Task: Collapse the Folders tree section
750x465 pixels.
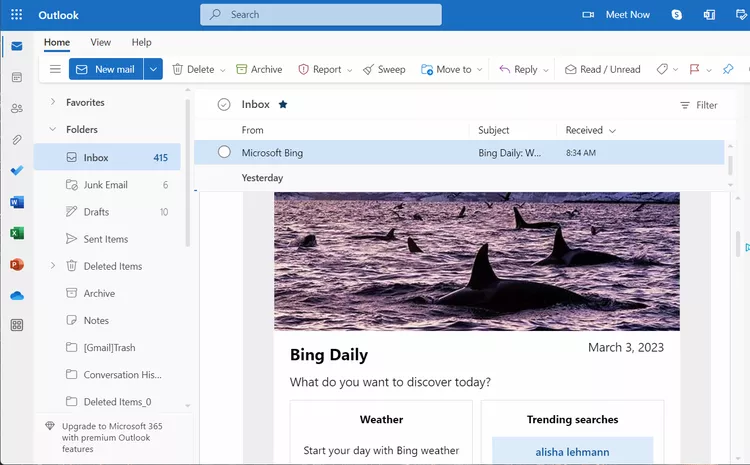Action: 53,129
